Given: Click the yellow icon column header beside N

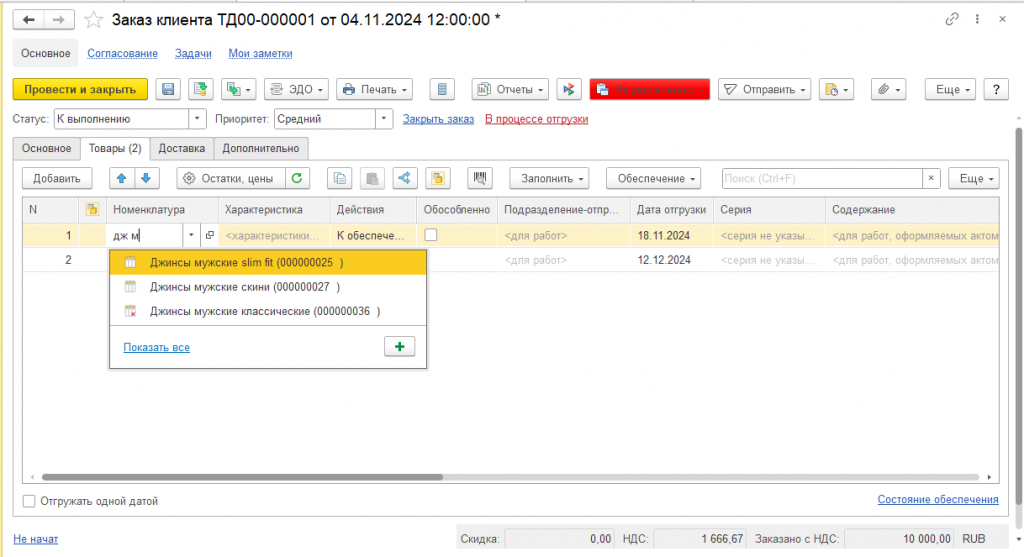Looking at the screenshot, I should tap(92, 210).
